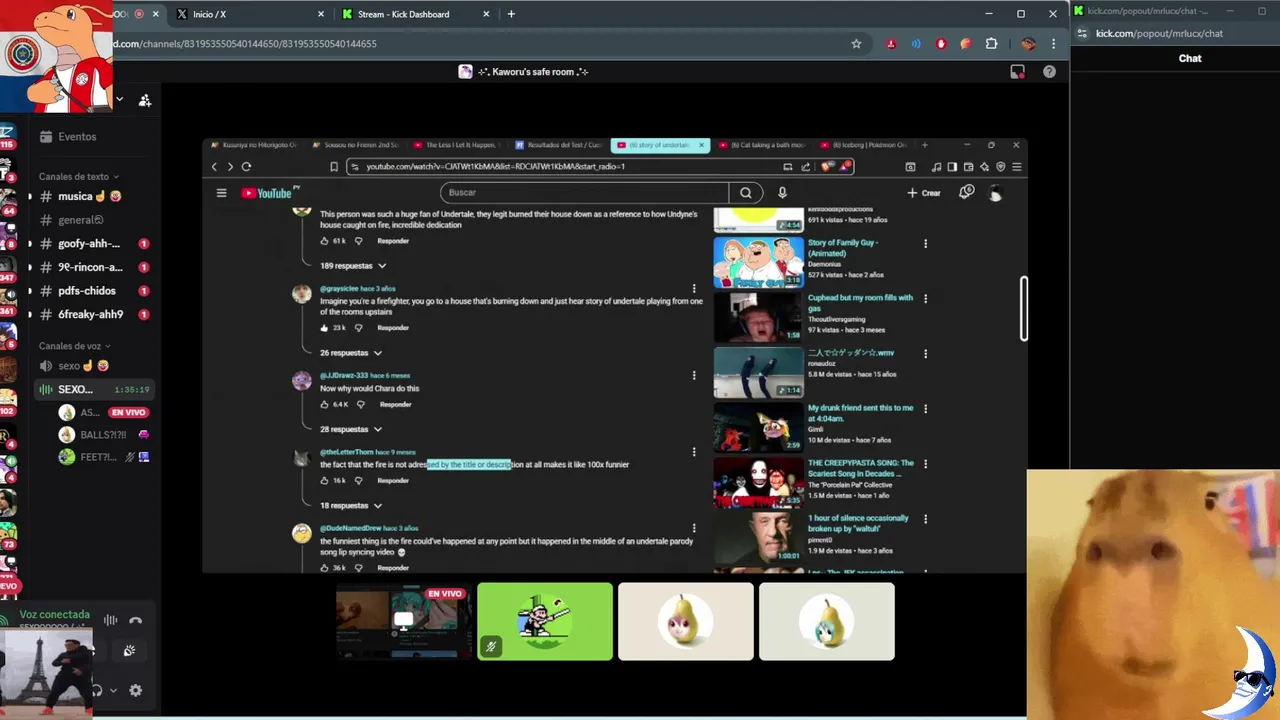This screenshot has width=1280, height=720.
Task: Open Discord soundboard activity icon
Action: click(129, 651)
